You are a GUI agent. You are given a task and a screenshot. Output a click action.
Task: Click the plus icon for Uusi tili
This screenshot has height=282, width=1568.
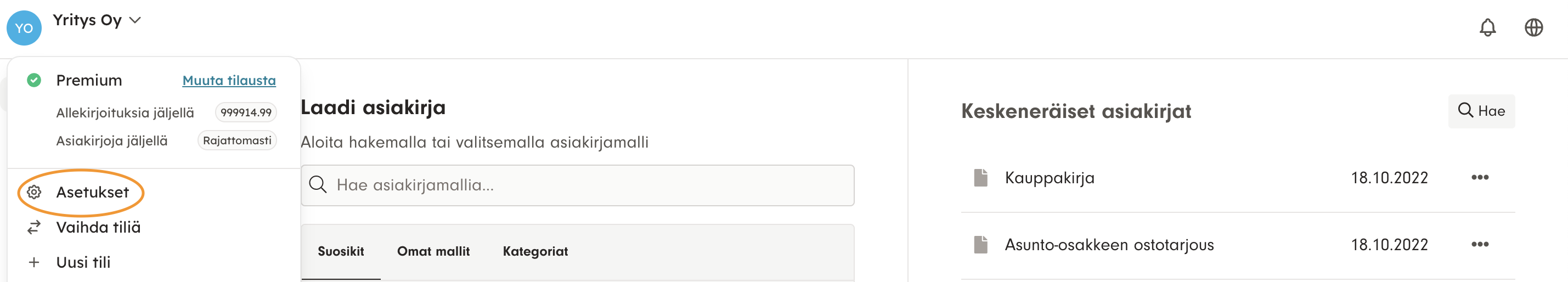[34, 262]
